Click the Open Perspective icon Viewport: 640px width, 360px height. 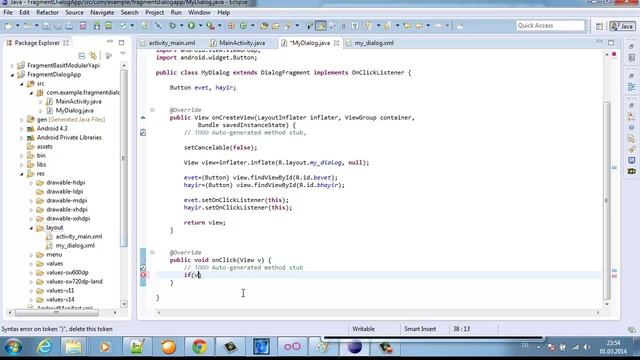[599, 26]
